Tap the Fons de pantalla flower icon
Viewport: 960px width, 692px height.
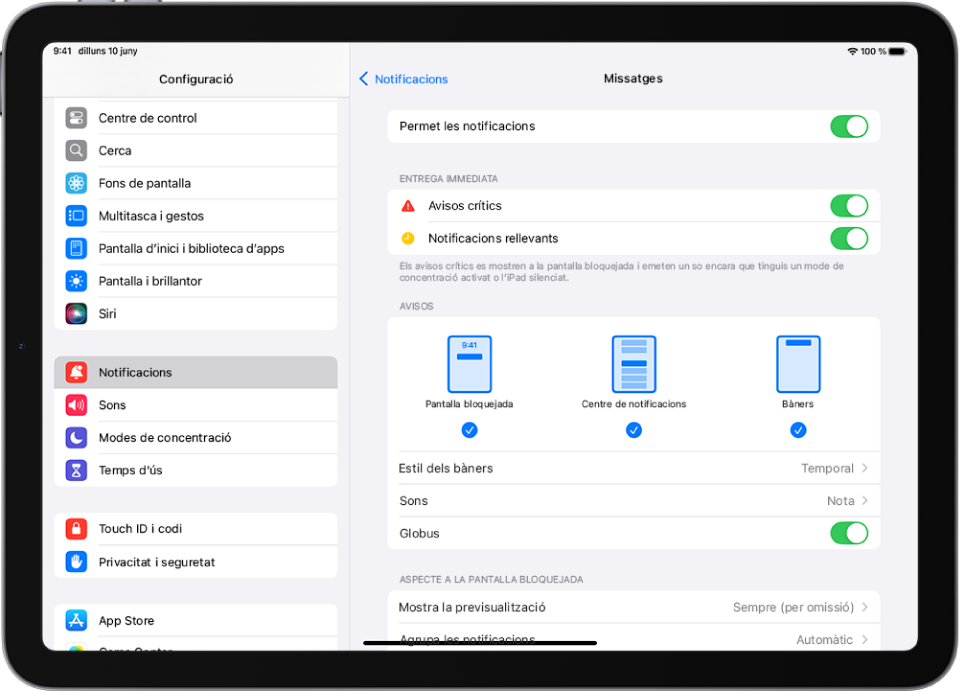click(76, 182)
